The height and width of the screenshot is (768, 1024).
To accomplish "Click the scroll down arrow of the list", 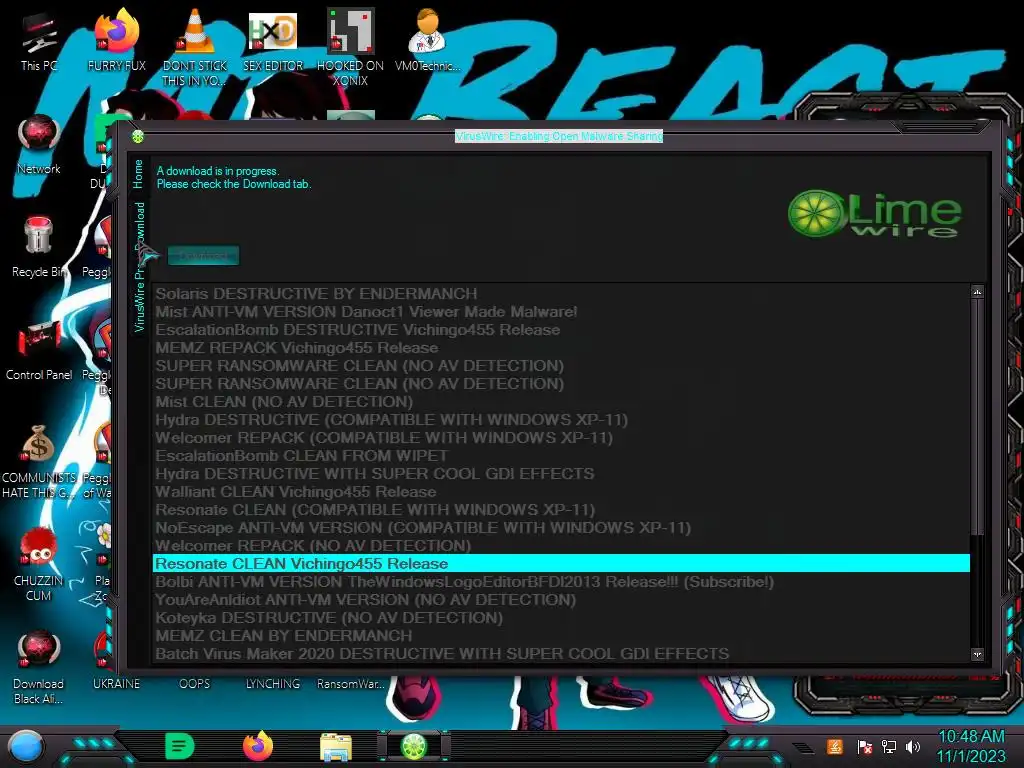I will click(x=977, y=654).
